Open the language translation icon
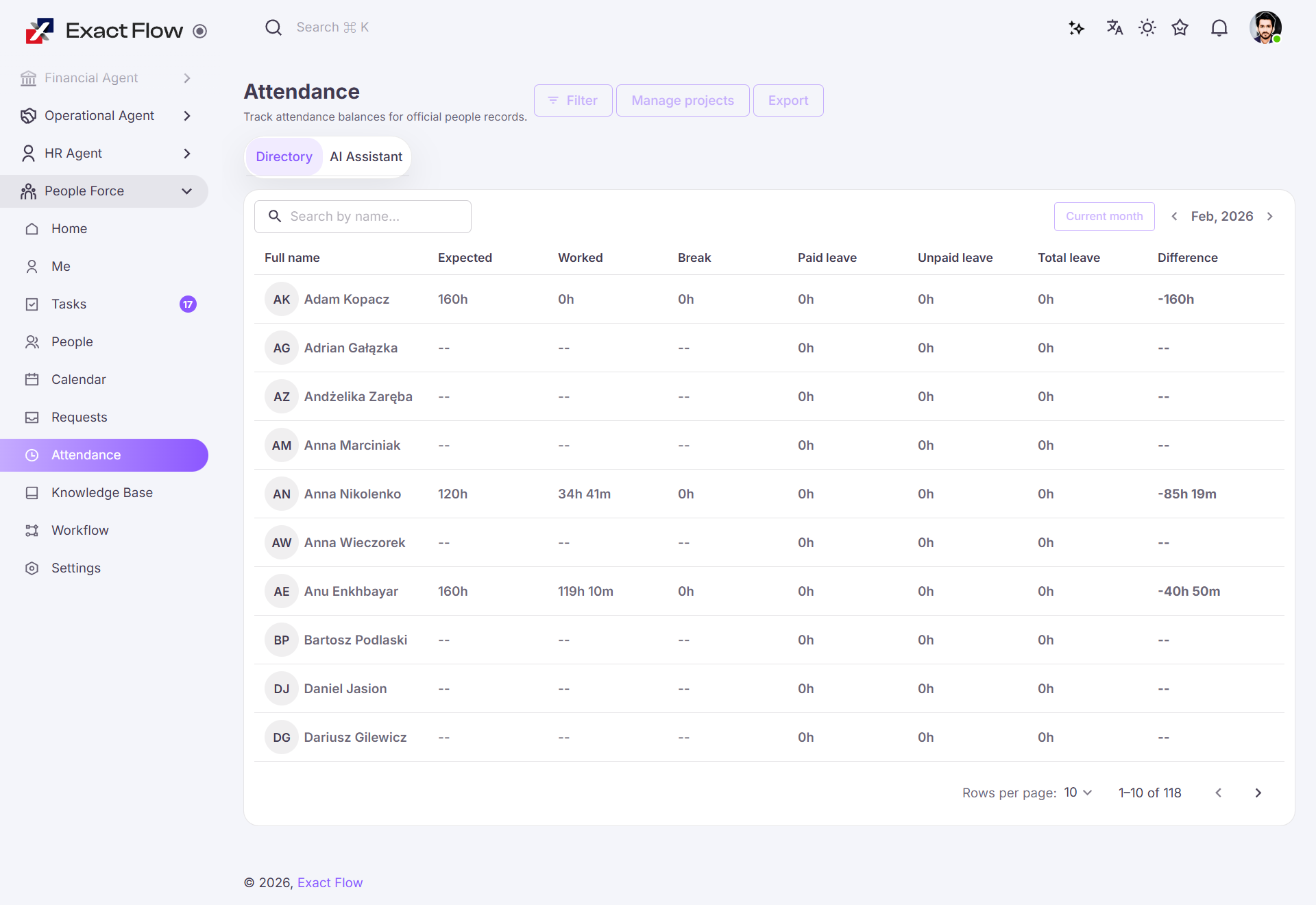This screenshot has height=905, width=1316. [x=1114, y=28]
